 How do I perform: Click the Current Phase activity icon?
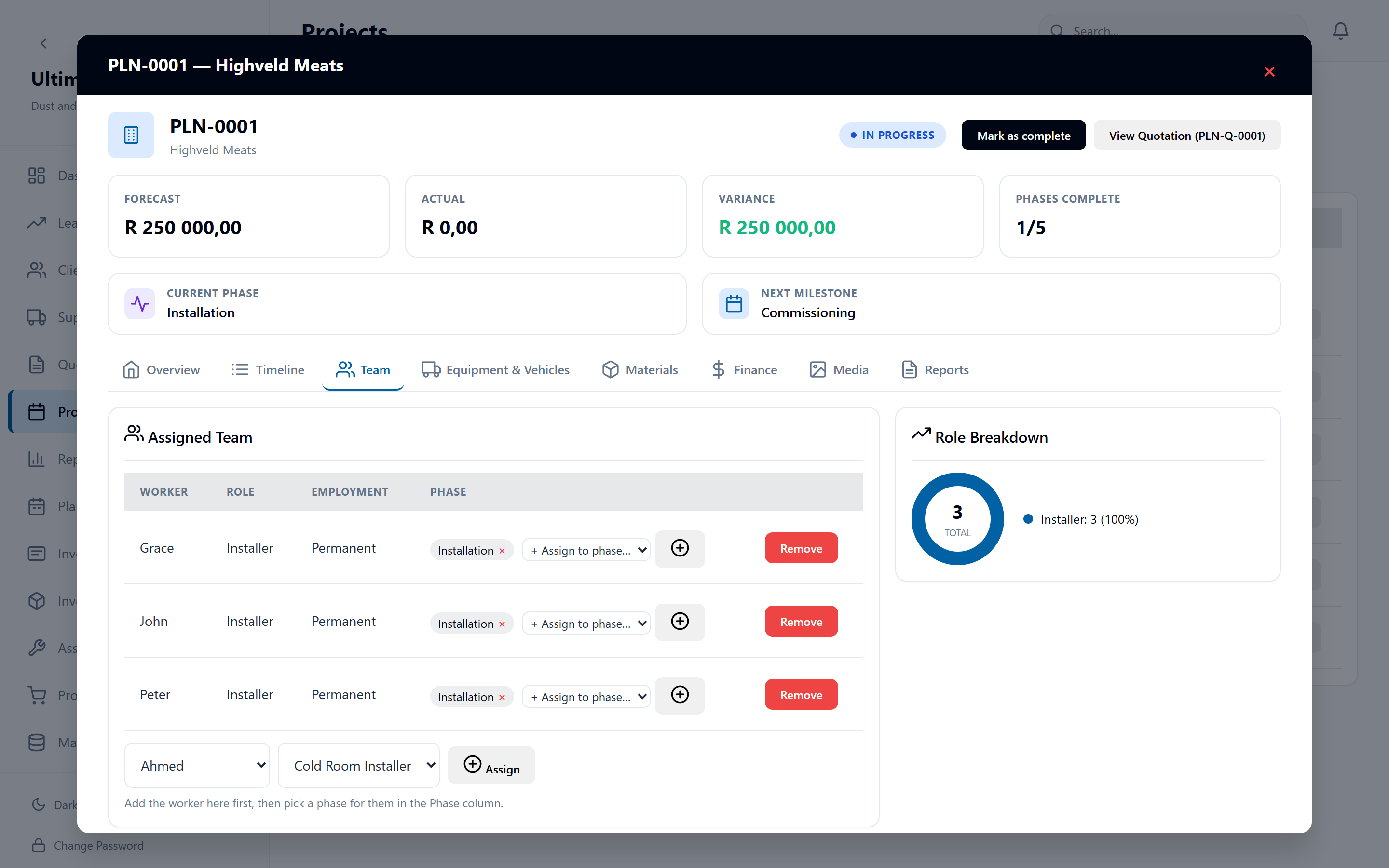(x=140, y=304)
